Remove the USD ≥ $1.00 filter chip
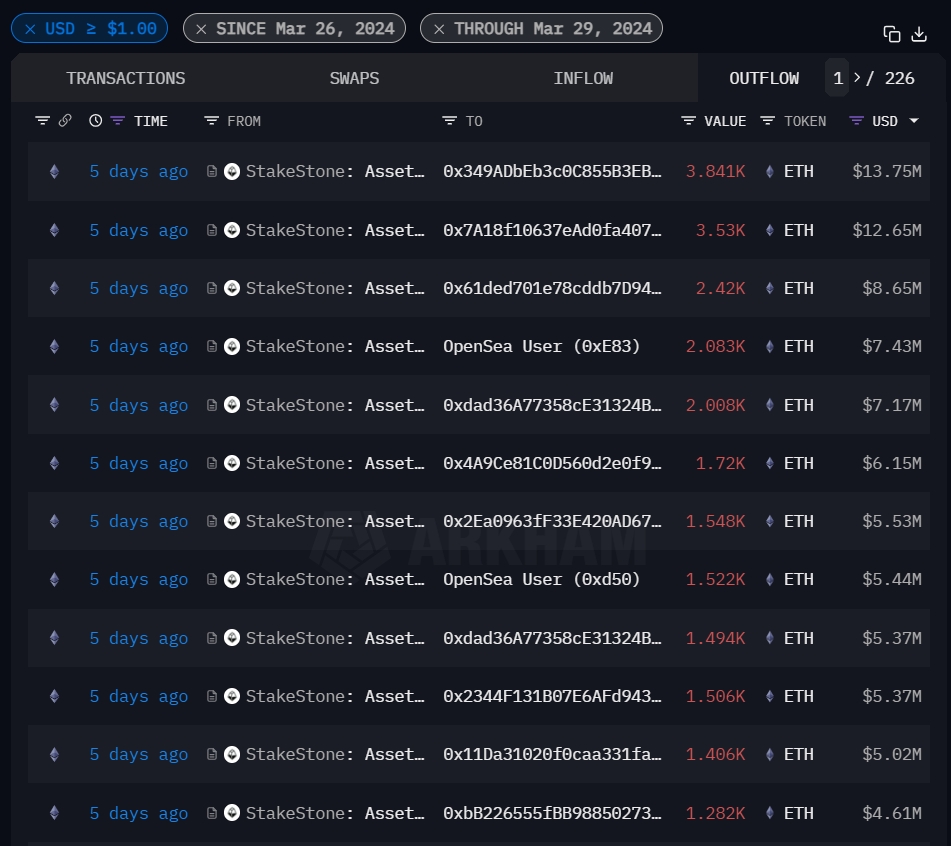The image size is (951, 846). click(x=30, y=29)
